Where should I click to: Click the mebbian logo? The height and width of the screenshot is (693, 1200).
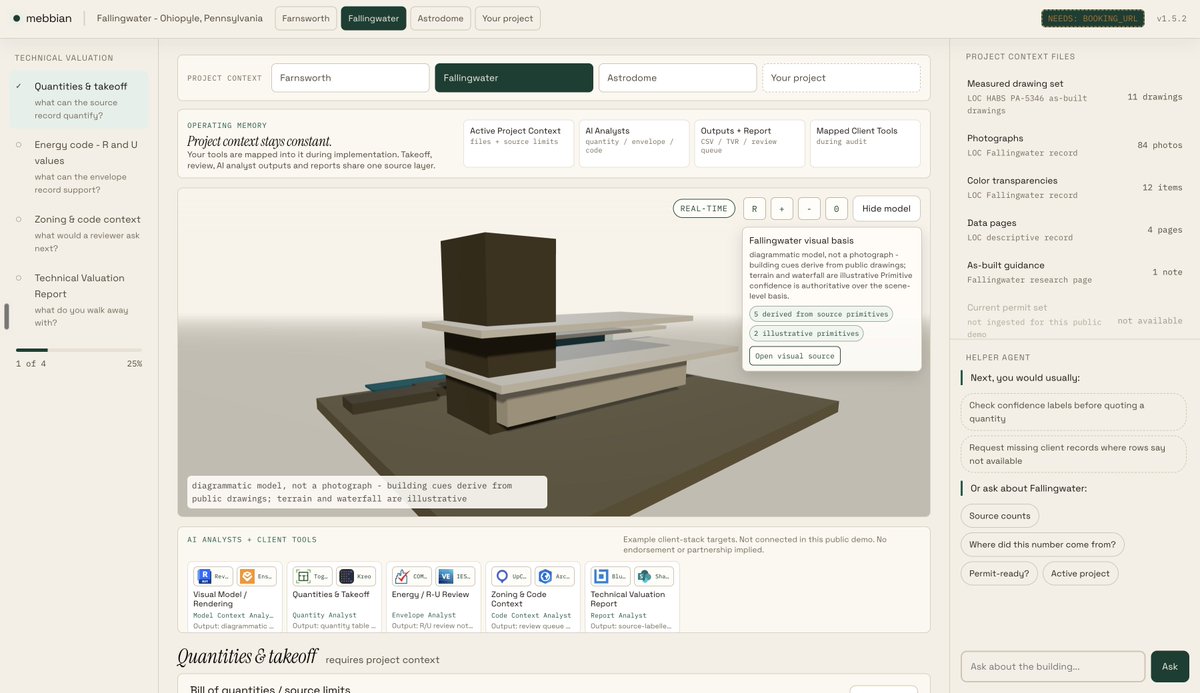pyautogui.click(x=42, y=18)
